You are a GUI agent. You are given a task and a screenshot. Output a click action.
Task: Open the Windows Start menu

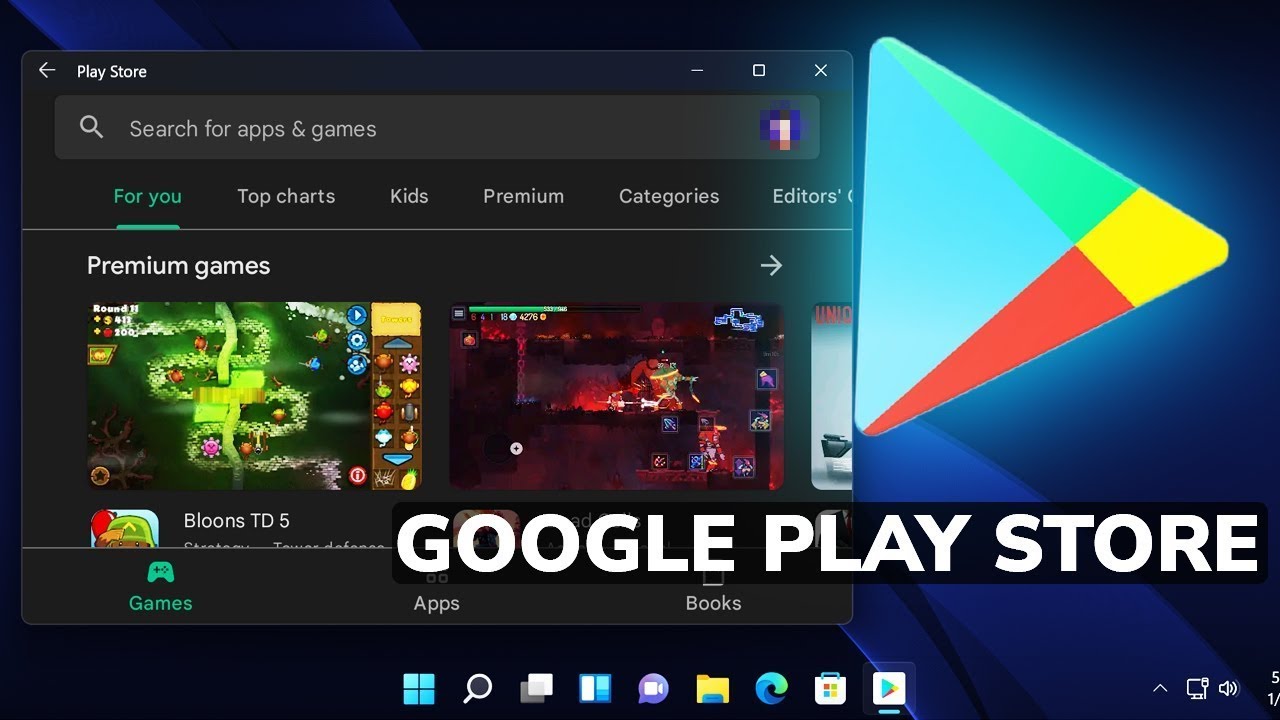(419, 688)
